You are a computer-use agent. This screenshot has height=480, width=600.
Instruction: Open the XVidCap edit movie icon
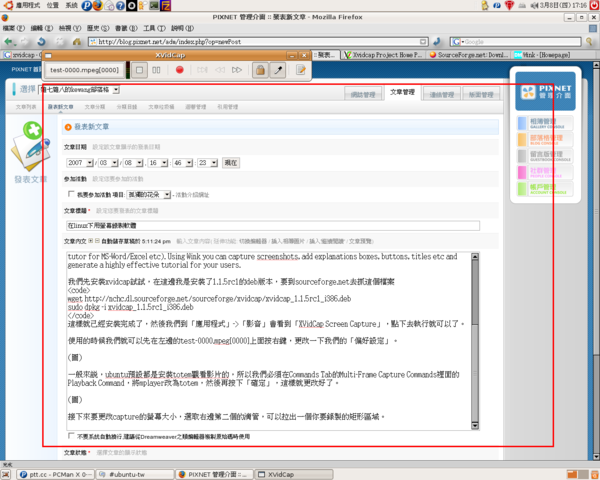click(301, 70)
